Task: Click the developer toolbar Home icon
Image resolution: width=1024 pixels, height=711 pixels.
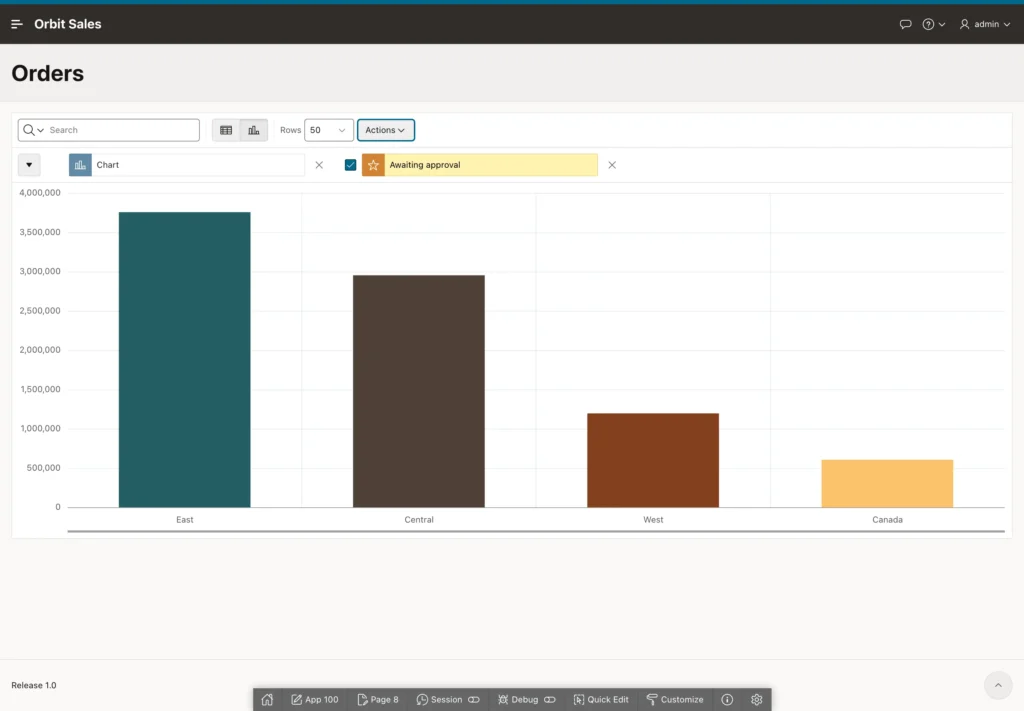Action: tap(267, 699)
